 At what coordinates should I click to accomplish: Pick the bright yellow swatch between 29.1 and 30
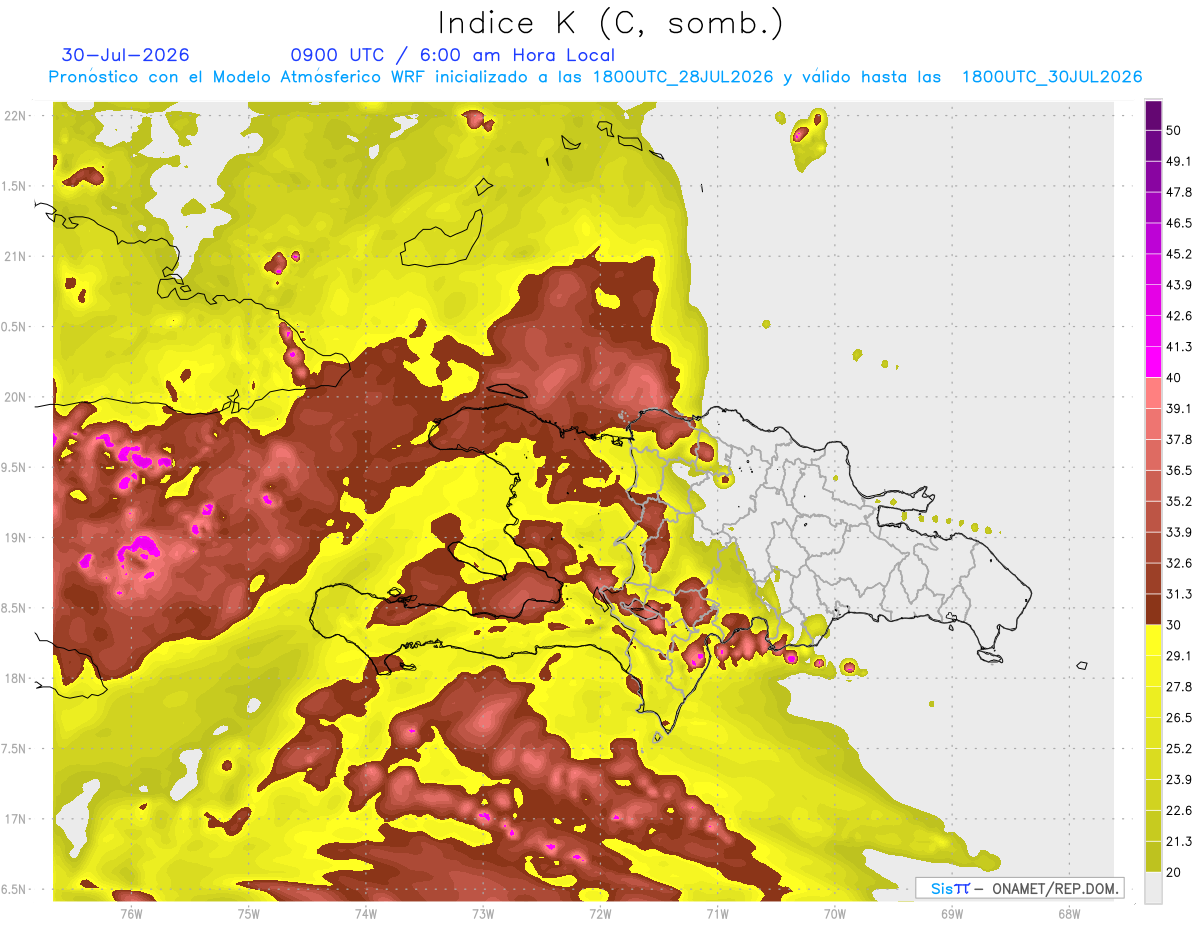1153,641
